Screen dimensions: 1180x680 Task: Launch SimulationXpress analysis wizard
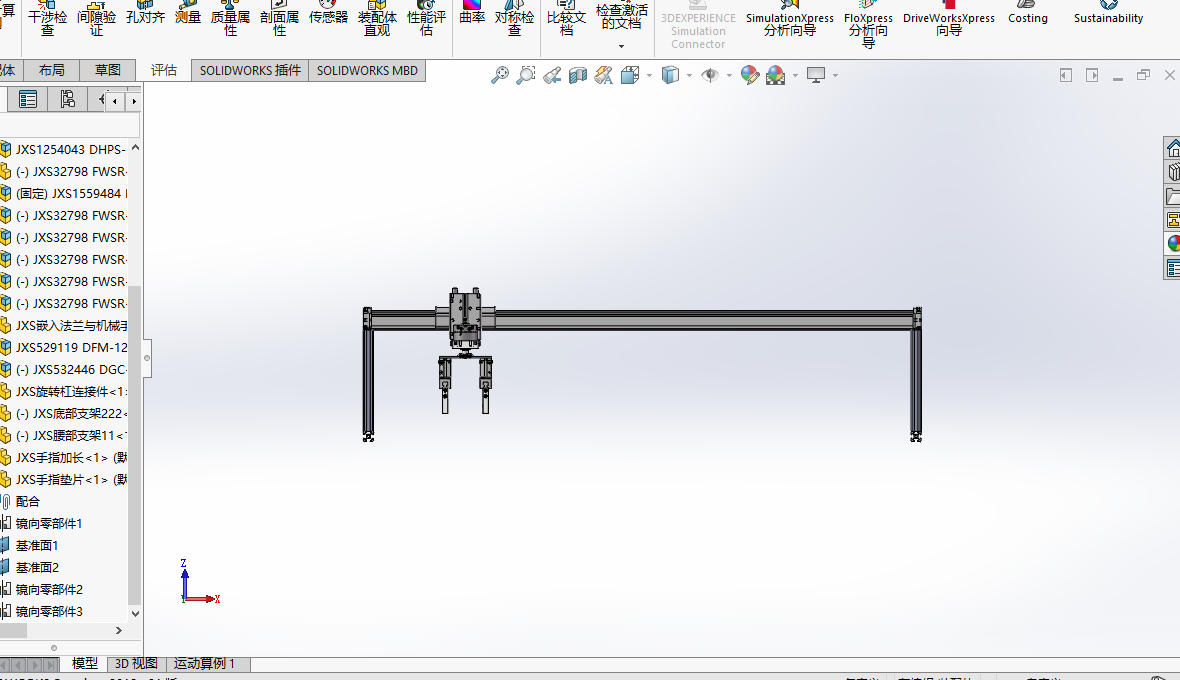point(789,21)
